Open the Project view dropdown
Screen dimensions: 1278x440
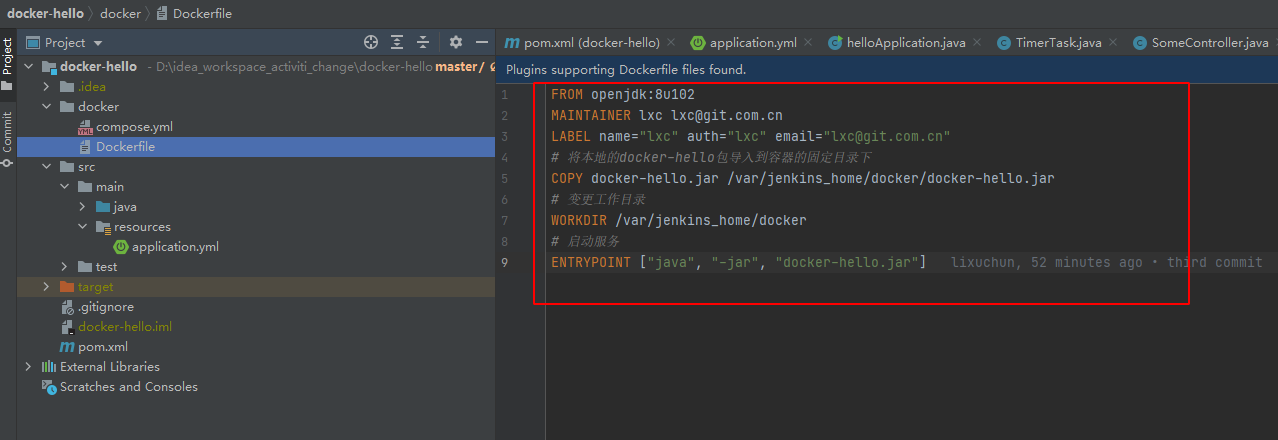pyautogui.click(x=97, y=43)
